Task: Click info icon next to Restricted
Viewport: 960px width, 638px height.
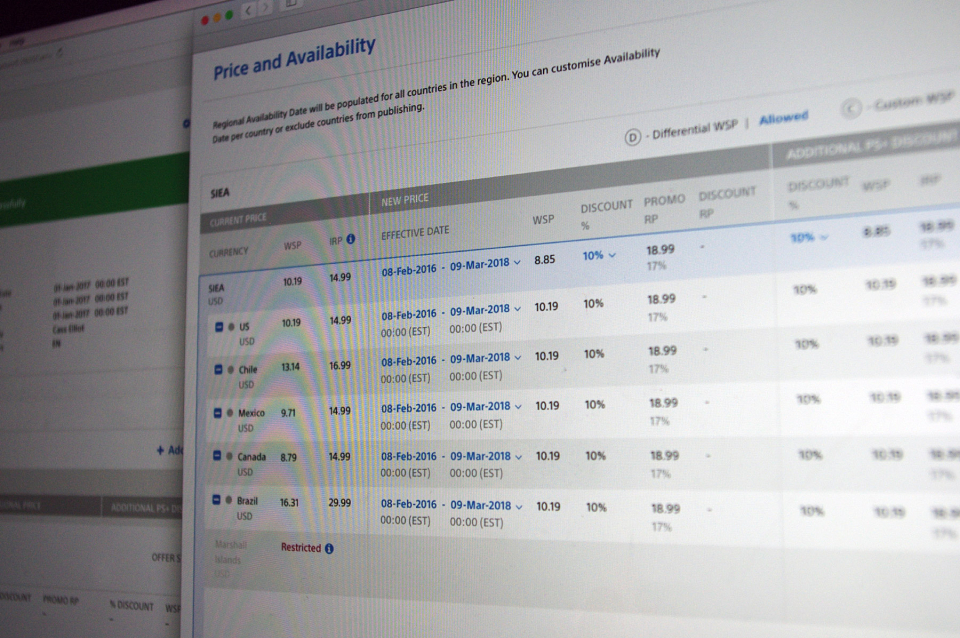Action: [329, 549]
